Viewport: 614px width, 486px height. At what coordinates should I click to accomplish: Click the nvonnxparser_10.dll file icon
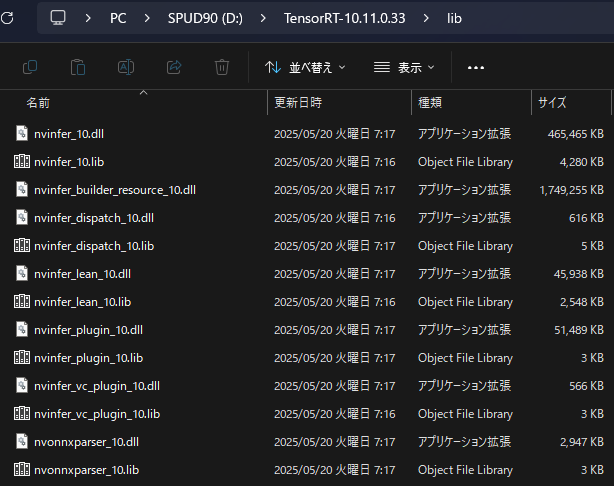coord(22,441)
